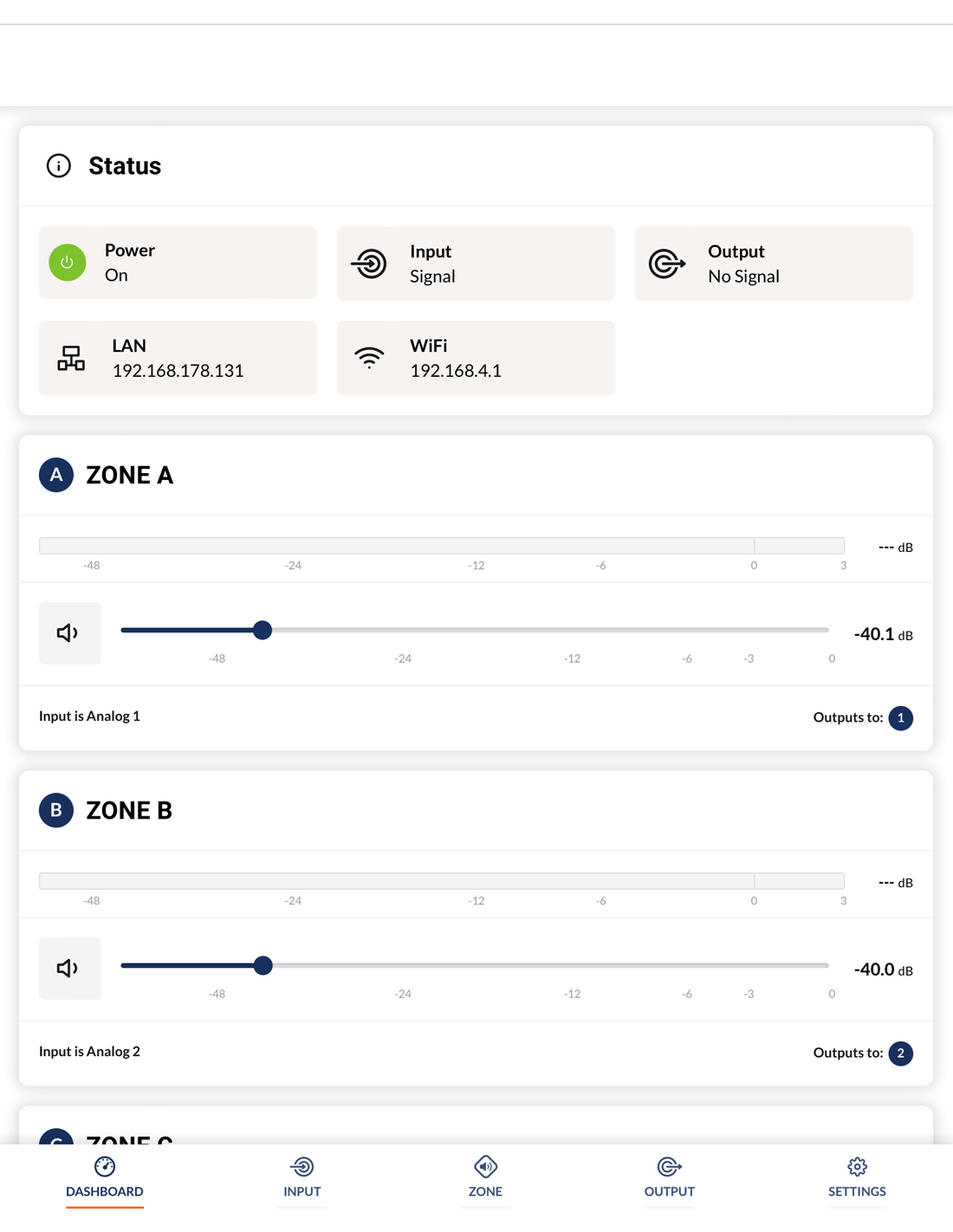Mute Zone A with speaker button
The height and width of the screenshot is (1232, 953).
click(x=69, y=633)
